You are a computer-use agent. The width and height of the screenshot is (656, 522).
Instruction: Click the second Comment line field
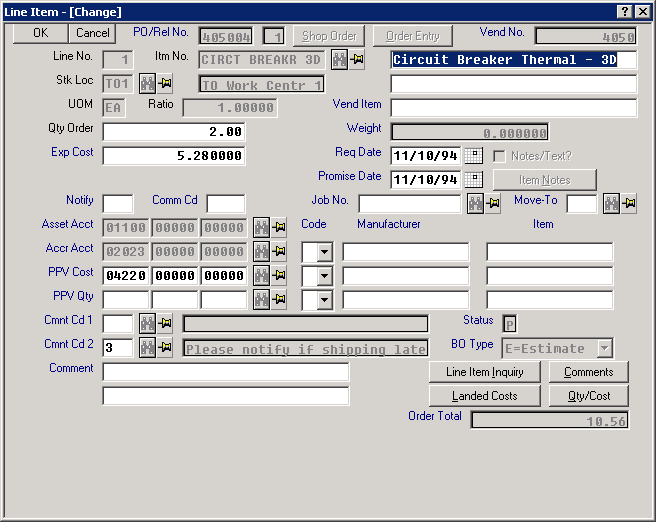coord(226,396)
